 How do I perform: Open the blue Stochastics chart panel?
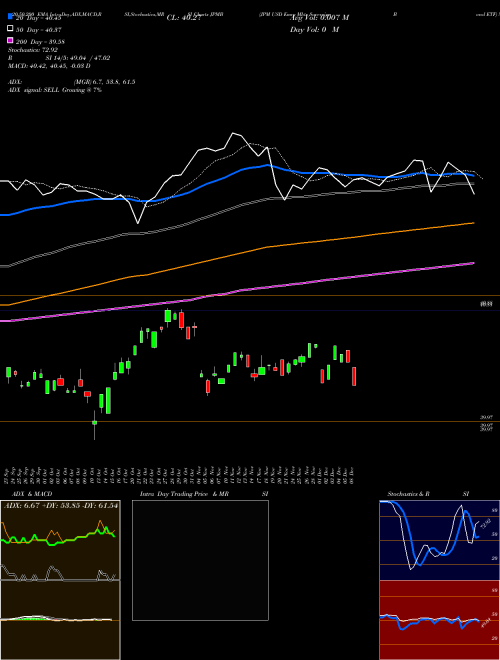(x=439, y=540)
